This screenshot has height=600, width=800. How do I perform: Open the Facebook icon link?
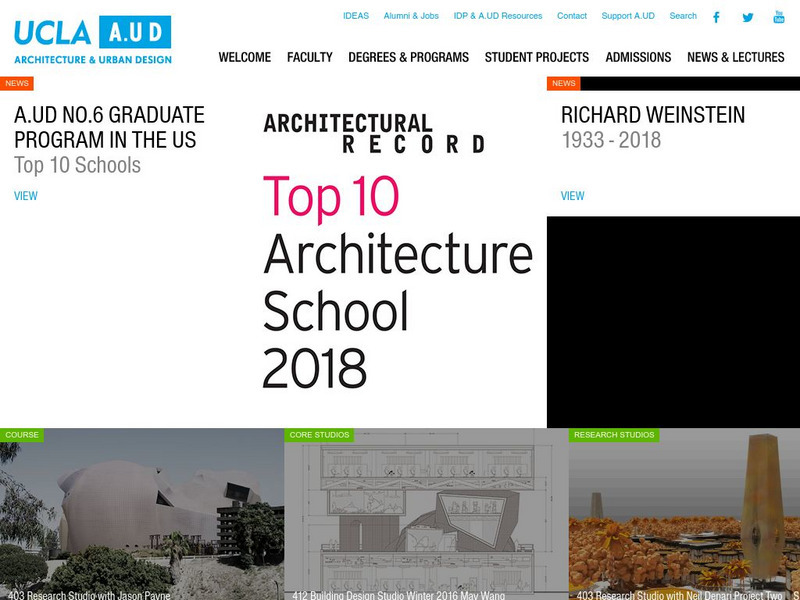716,17
